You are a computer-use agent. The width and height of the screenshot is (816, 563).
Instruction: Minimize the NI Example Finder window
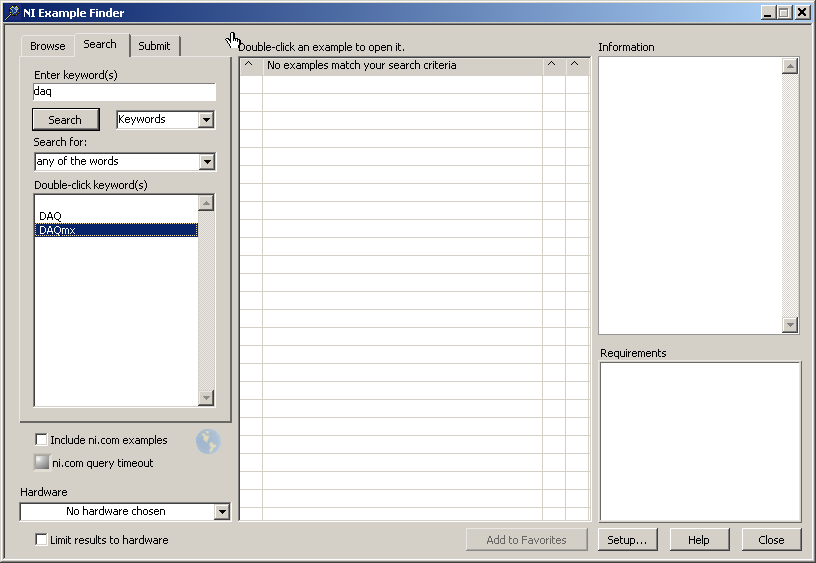(x=767, y=12)
